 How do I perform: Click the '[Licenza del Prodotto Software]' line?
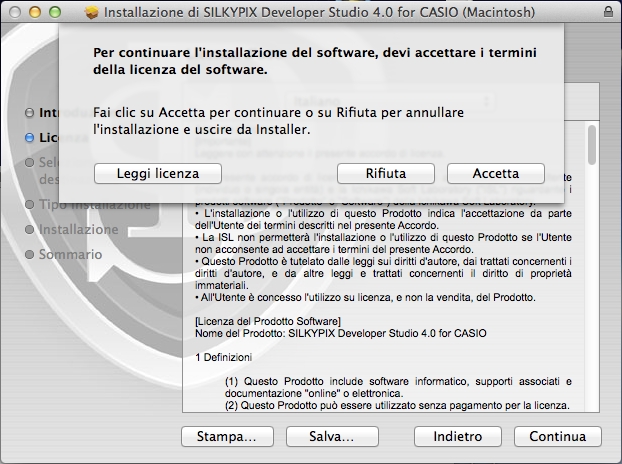[268, 321]
